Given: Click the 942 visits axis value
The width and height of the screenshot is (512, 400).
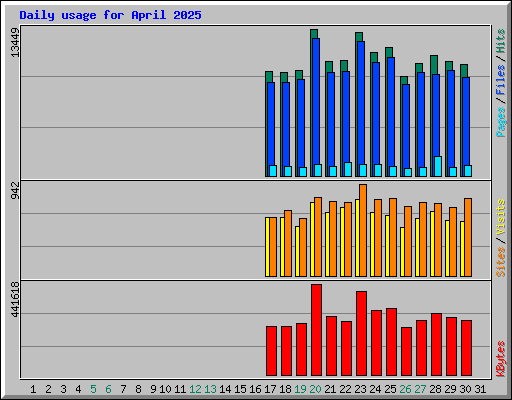Looking at the screenshot, I should tap(15, 190).
